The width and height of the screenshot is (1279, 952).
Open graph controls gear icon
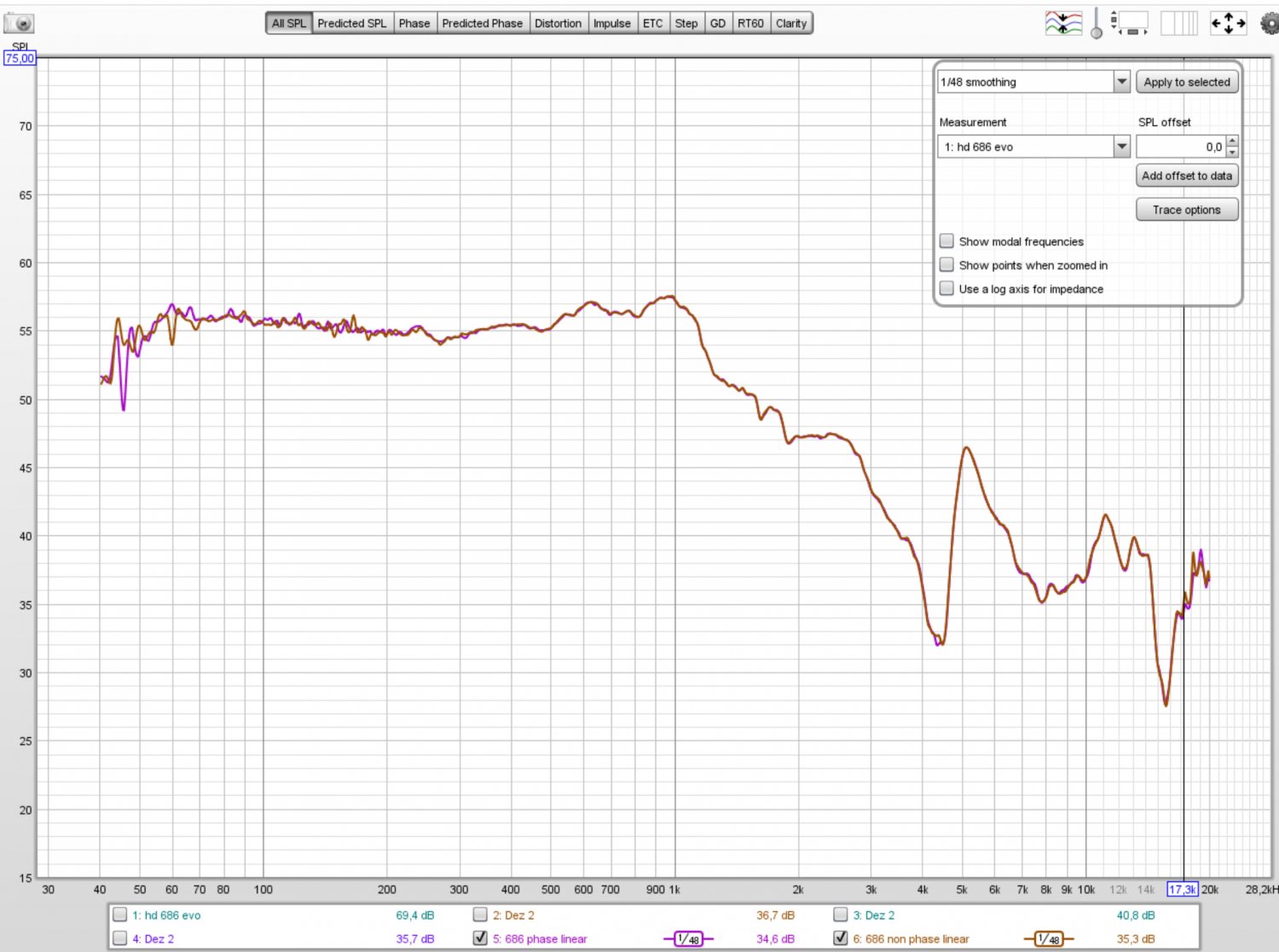tap(1270, 23)
